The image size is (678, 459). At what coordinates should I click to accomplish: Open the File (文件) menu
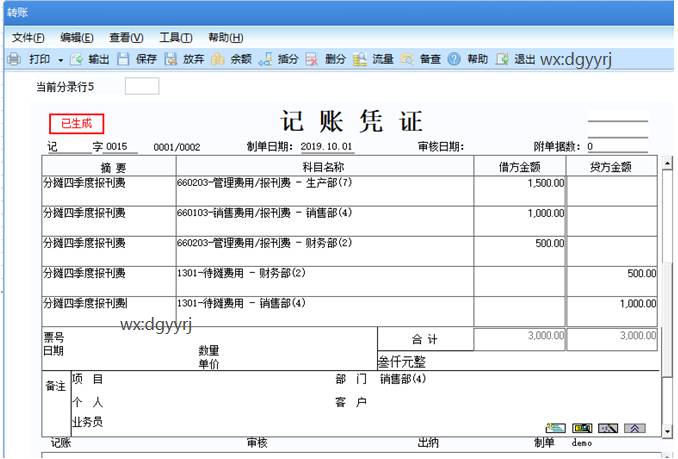pyautogui.click(x=28, y=37)
